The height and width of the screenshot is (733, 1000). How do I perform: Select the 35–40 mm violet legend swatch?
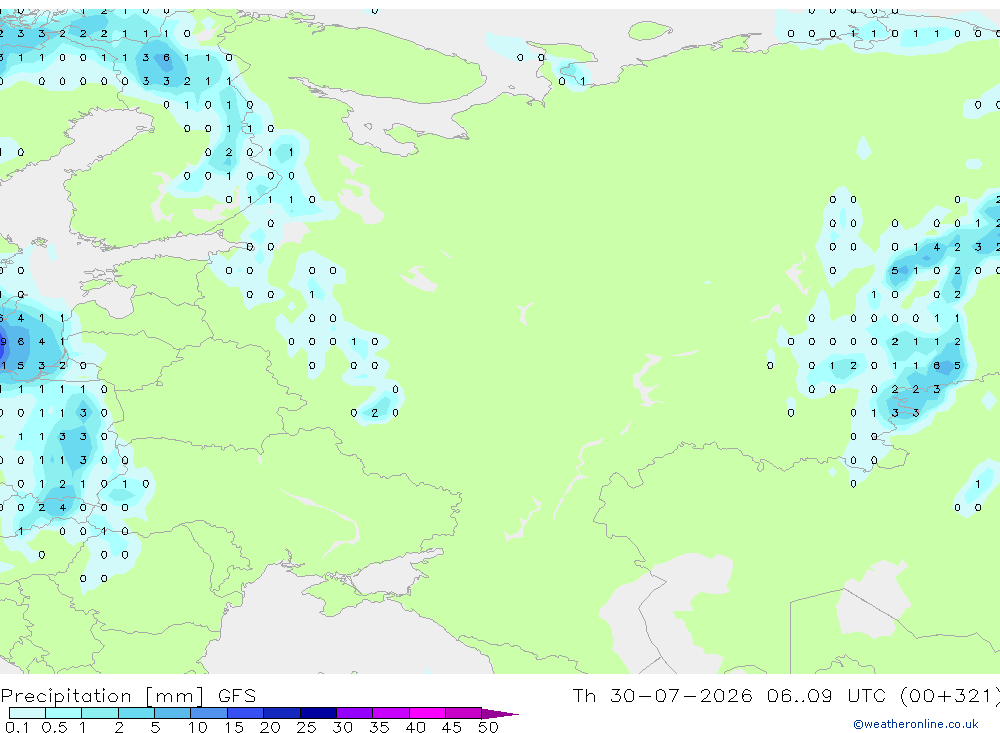(x=391, y=713)
